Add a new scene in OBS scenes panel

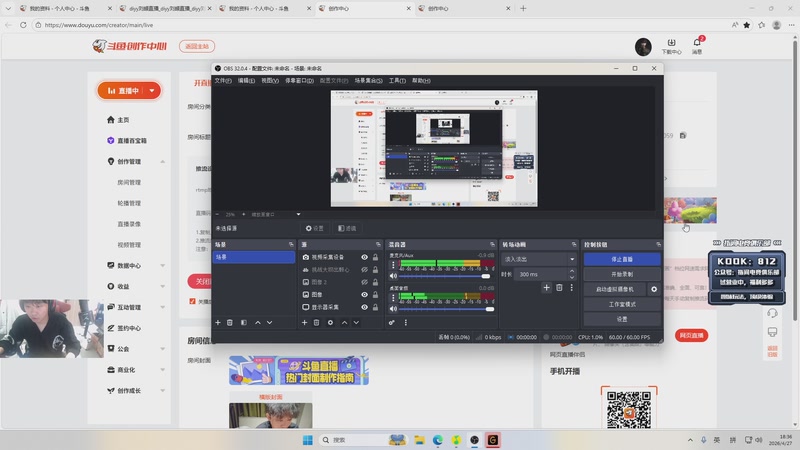coord(218,322)
